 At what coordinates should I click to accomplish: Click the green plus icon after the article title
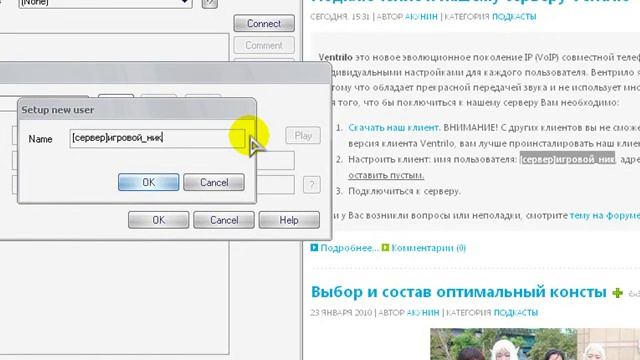coord(618,293)
